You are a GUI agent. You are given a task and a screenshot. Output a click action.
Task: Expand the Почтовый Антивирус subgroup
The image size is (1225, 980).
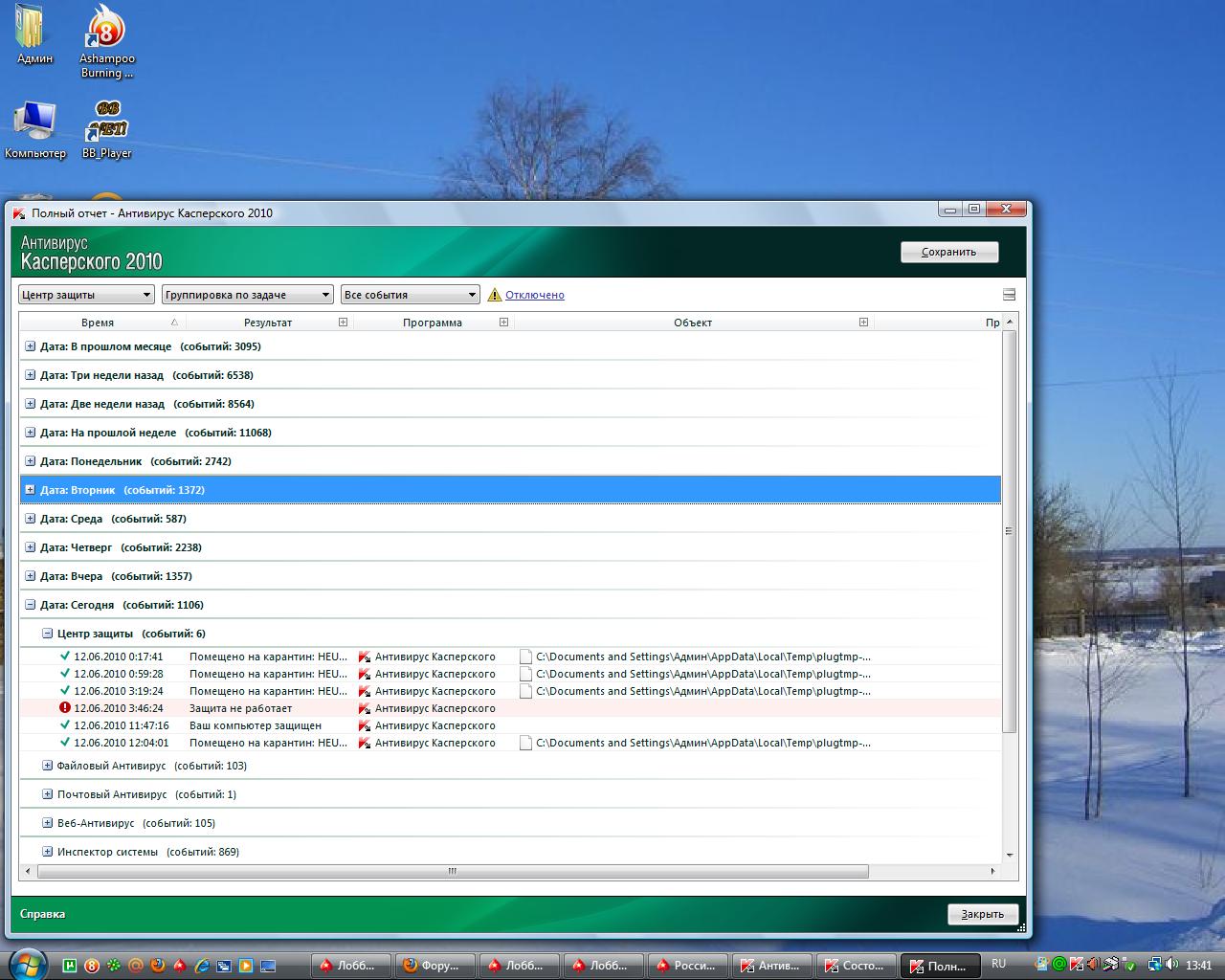[48, 794]
